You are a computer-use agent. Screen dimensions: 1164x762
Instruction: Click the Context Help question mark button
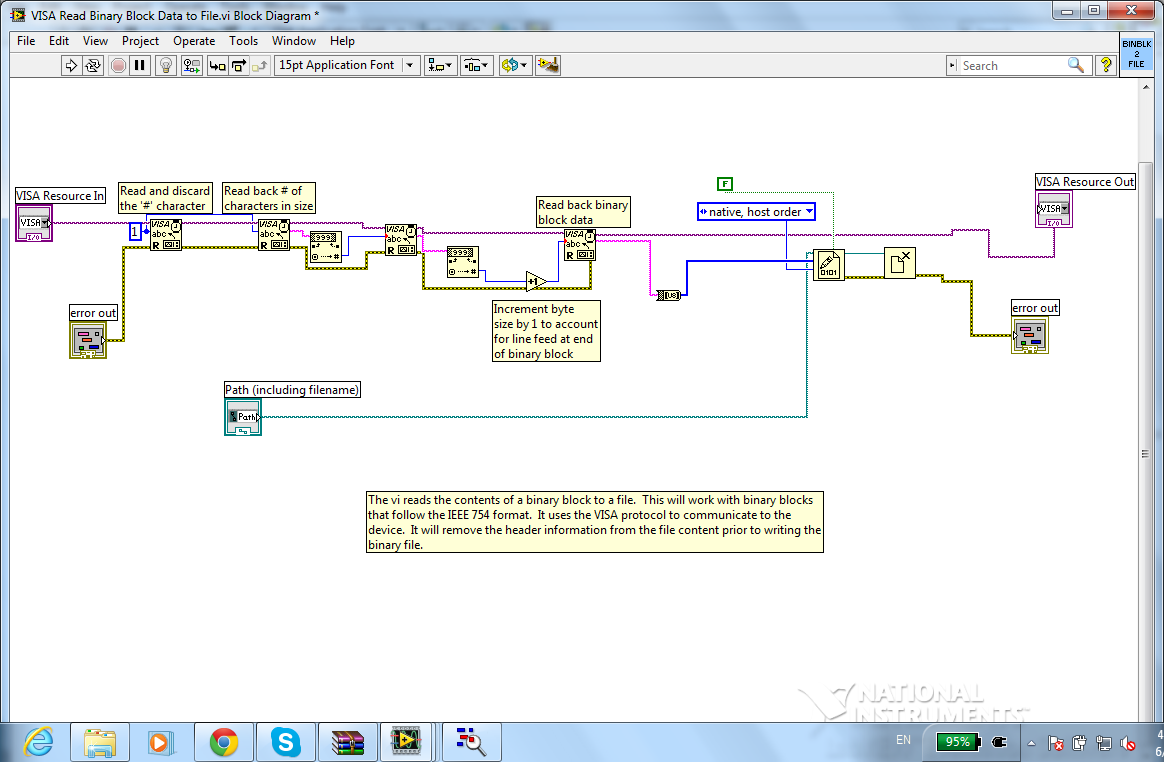pyautogui.click(x=1106, y=65)
